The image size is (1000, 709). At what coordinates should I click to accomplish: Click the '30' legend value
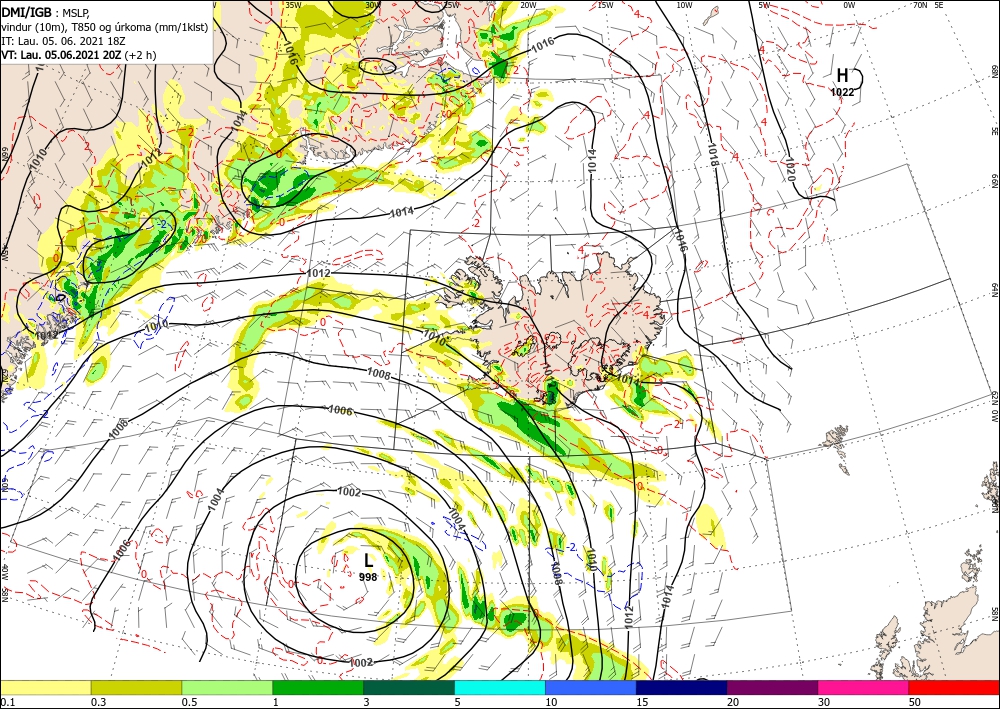point(825,702)
